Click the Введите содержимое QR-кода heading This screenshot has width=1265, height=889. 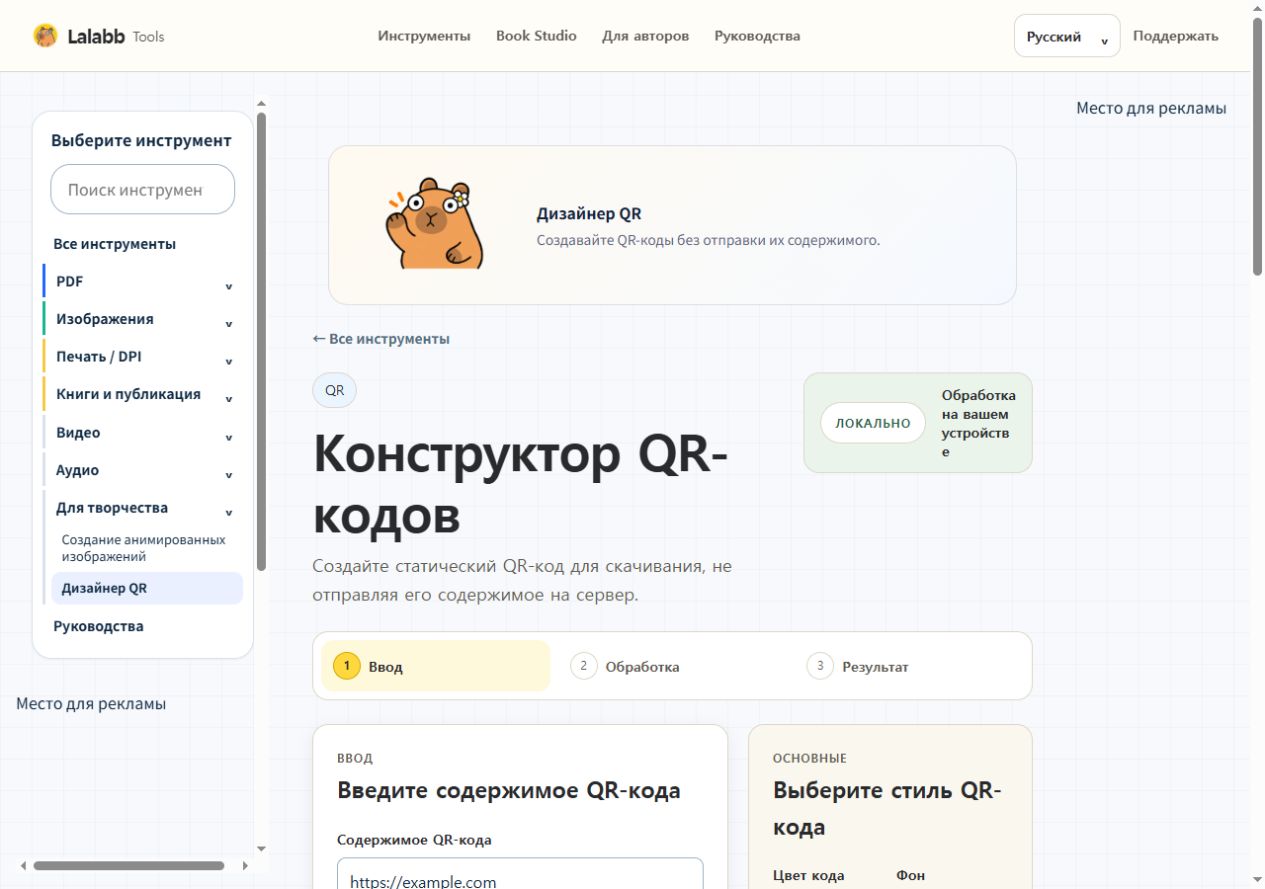(x=509, y=790)
